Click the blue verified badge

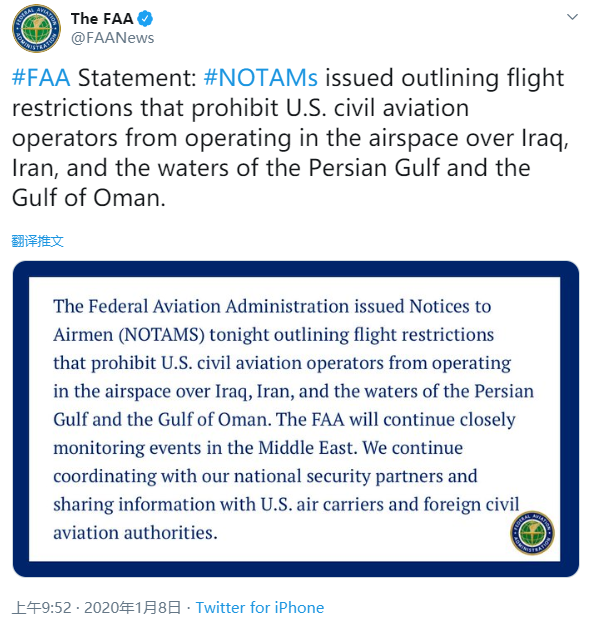click(x=145, y=19)
